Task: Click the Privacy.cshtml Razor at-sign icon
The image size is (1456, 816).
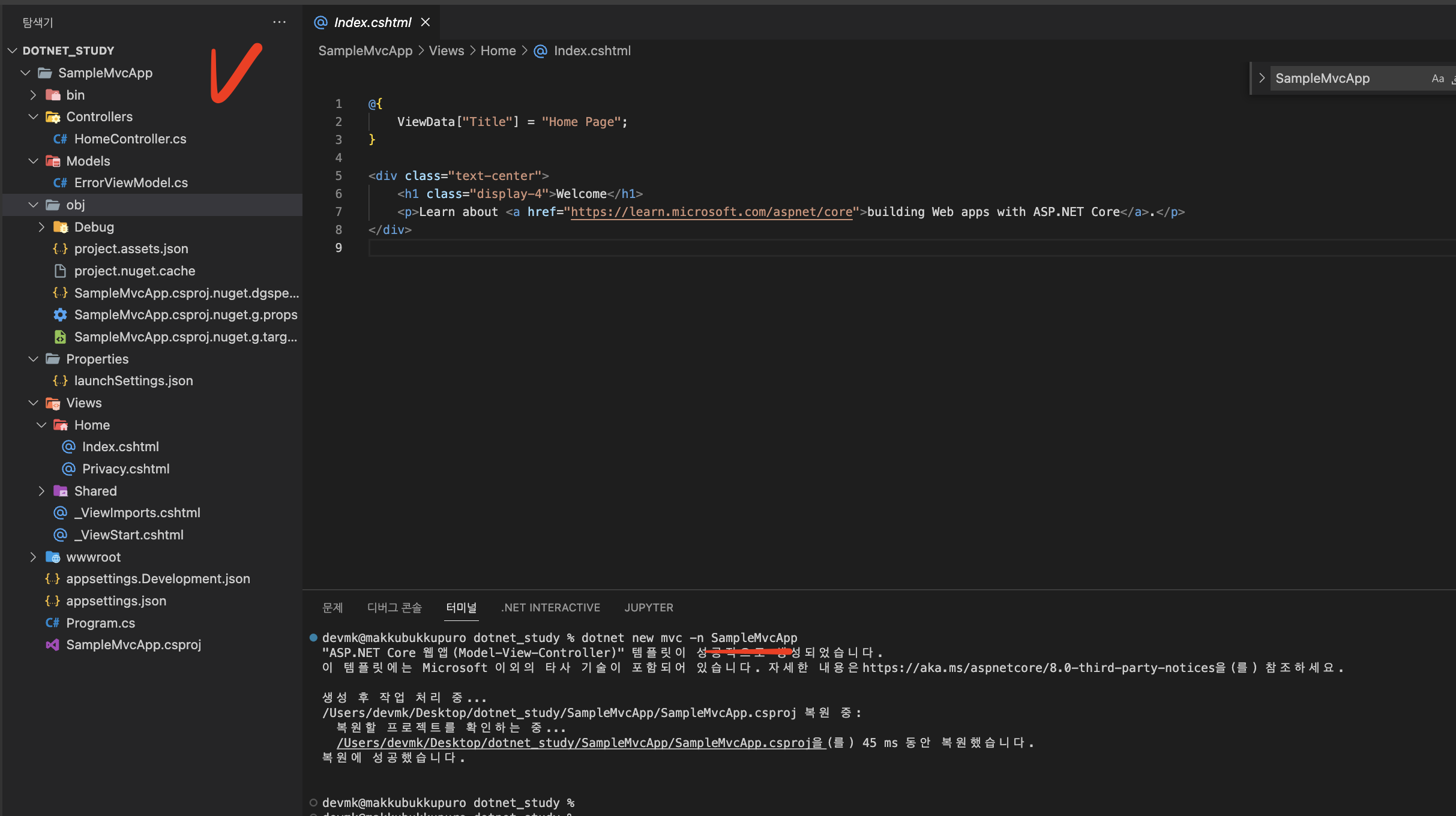Action: [x=68, y=469]
